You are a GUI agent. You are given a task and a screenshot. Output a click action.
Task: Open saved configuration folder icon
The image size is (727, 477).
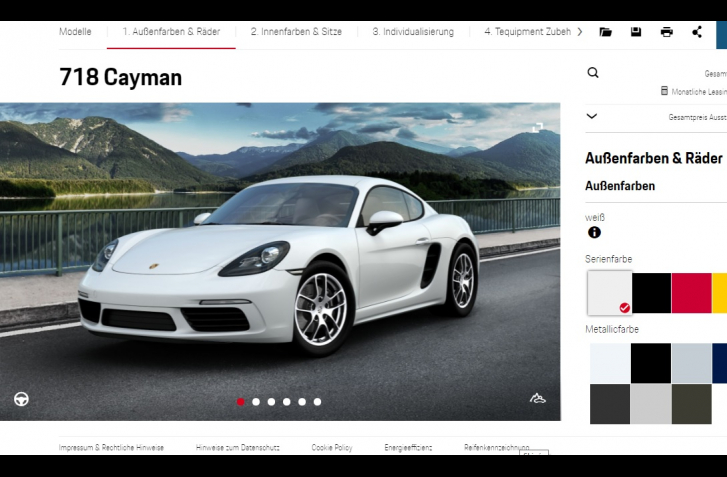[x=605, y=32]
